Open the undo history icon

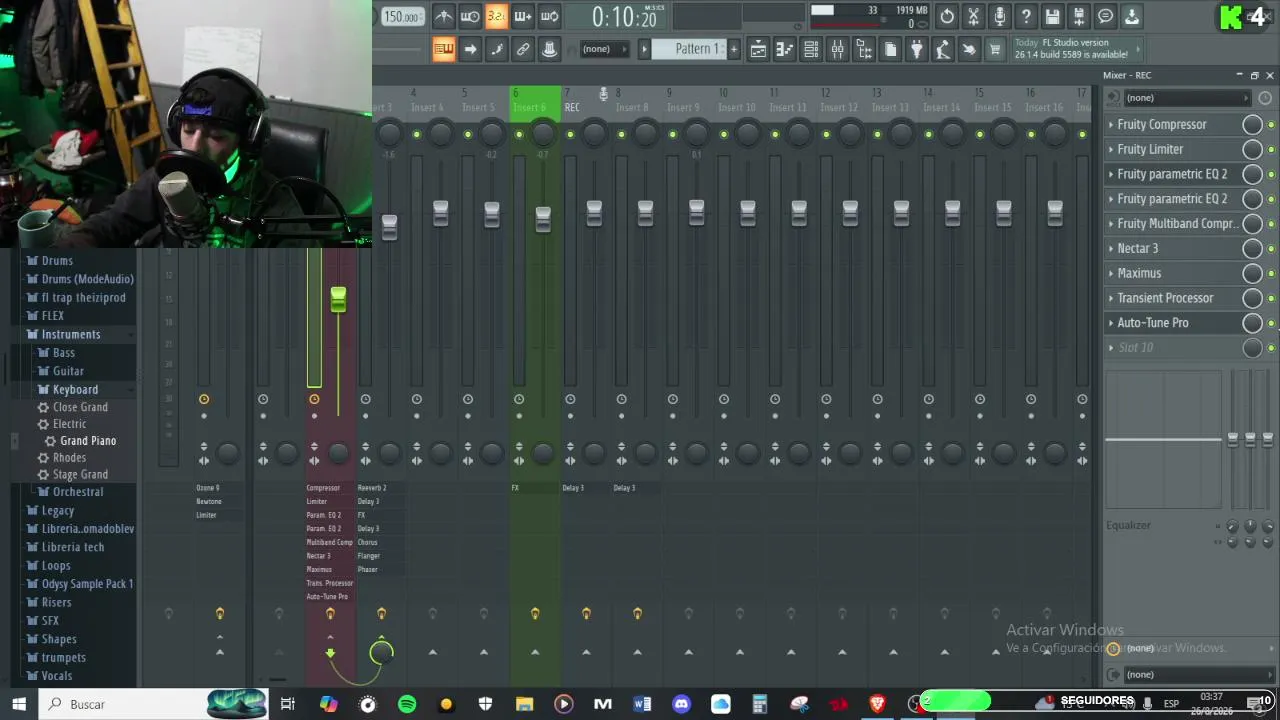click(x=946, y=16)
